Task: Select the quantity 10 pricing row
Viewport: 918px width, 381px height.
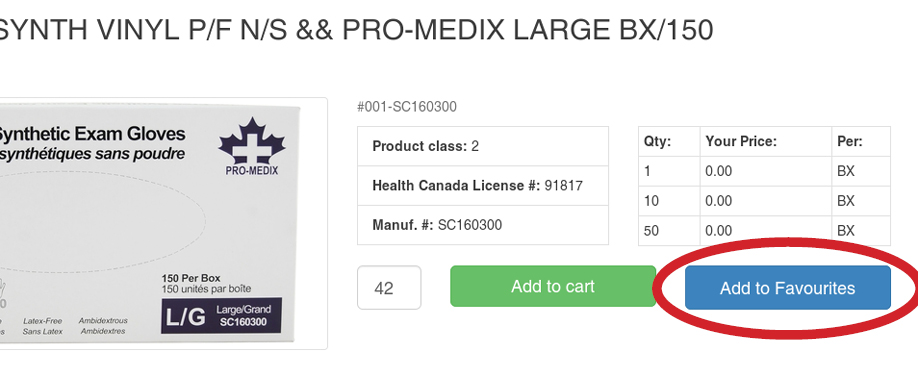Action: tap(765, 201)
